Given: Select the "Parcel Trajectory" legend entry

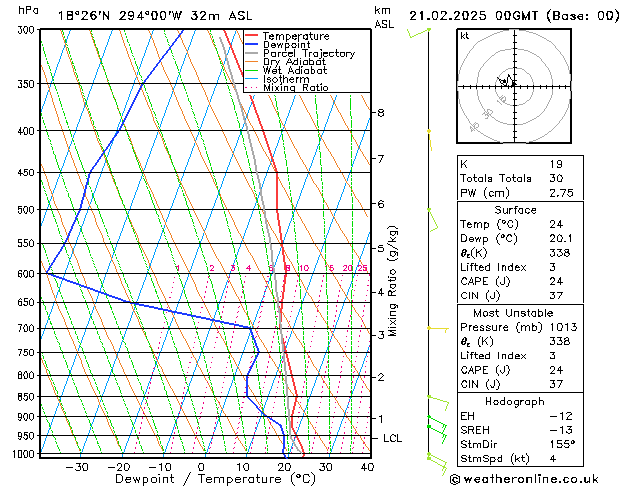Looking at the screenshot, I should [x=309, y=53].
